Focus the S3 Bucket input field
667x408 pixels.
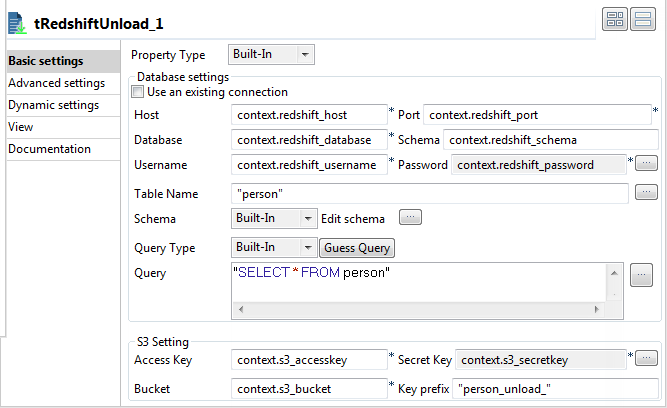(x=308, y=387)
